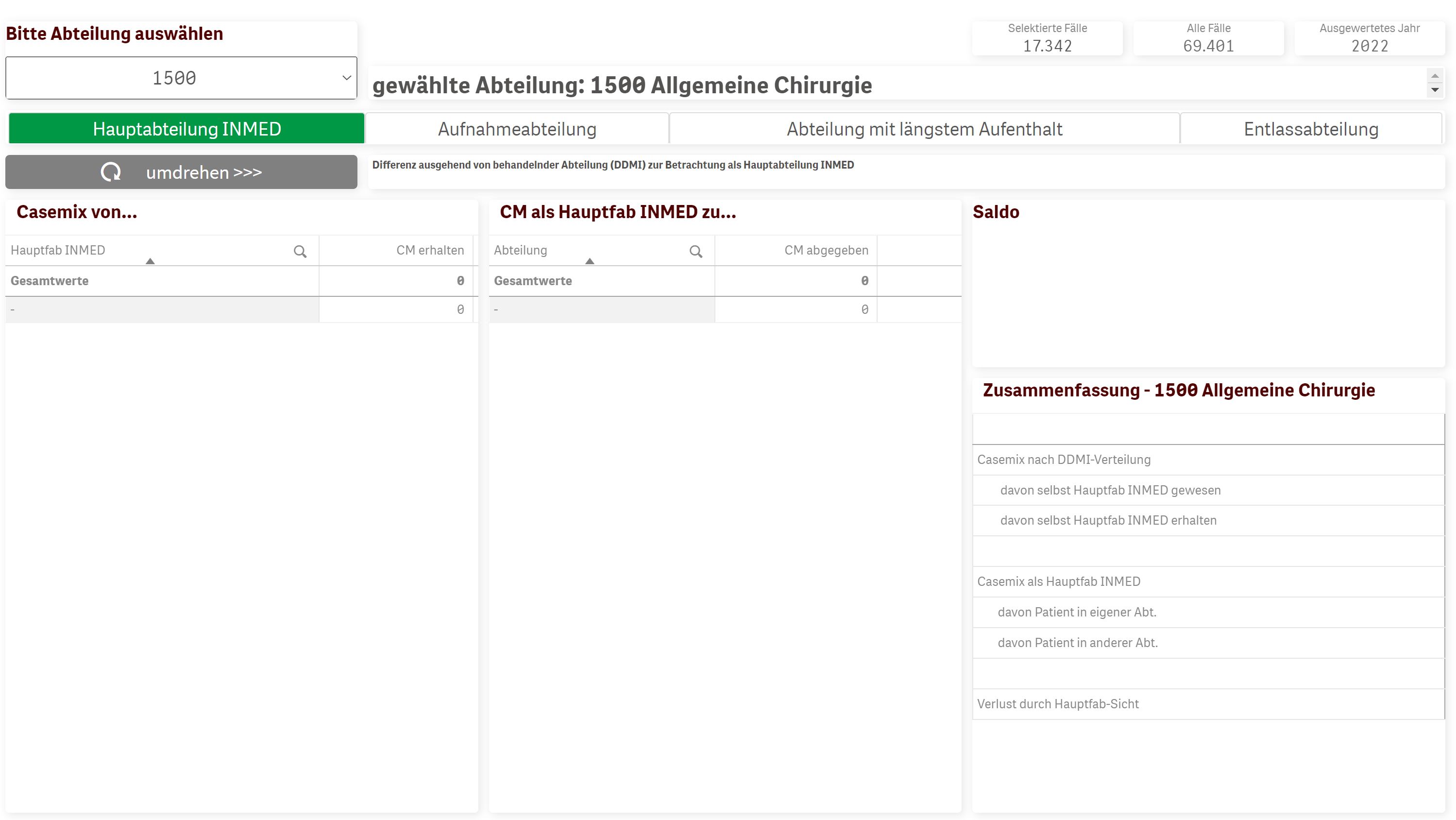Click chevron arrow of Abteilung selector
Viewport: 1456px width, 820px height.
346,78
